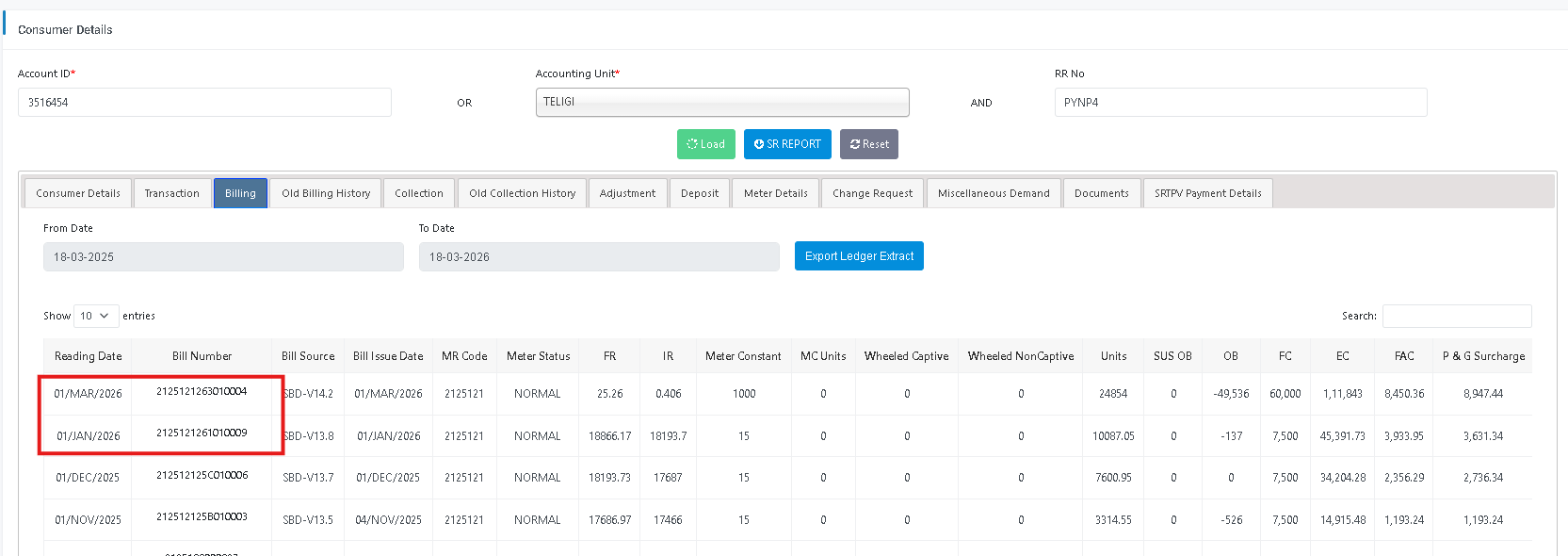This screenshot has height=556, width=1568.
Task: Switch to the Consumer Details tab
Action: (x=78, y=193)
